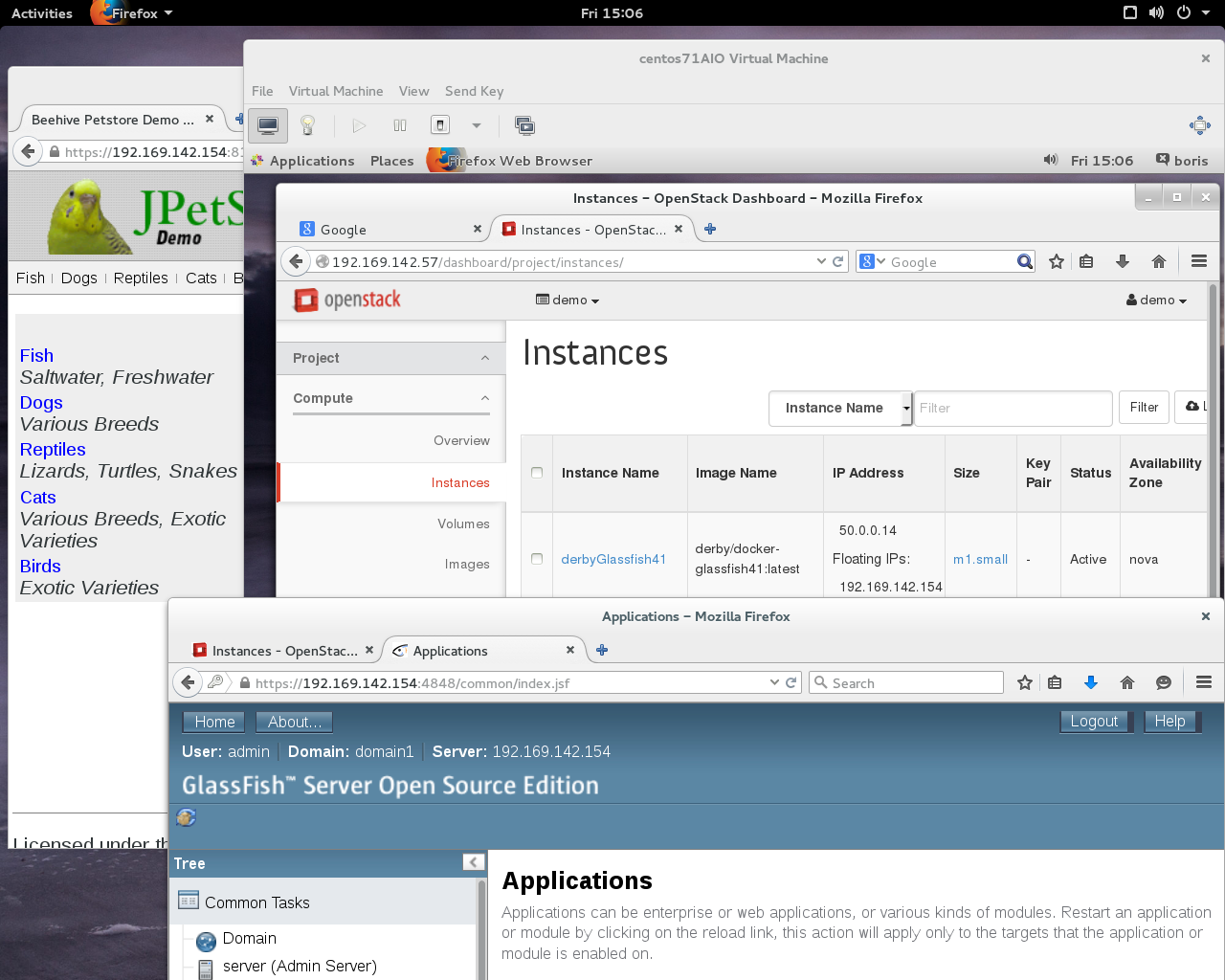Open new tab in Applications Firefox window
Image resolution: width=1225 pixels, height=980 pixels.
602,650
